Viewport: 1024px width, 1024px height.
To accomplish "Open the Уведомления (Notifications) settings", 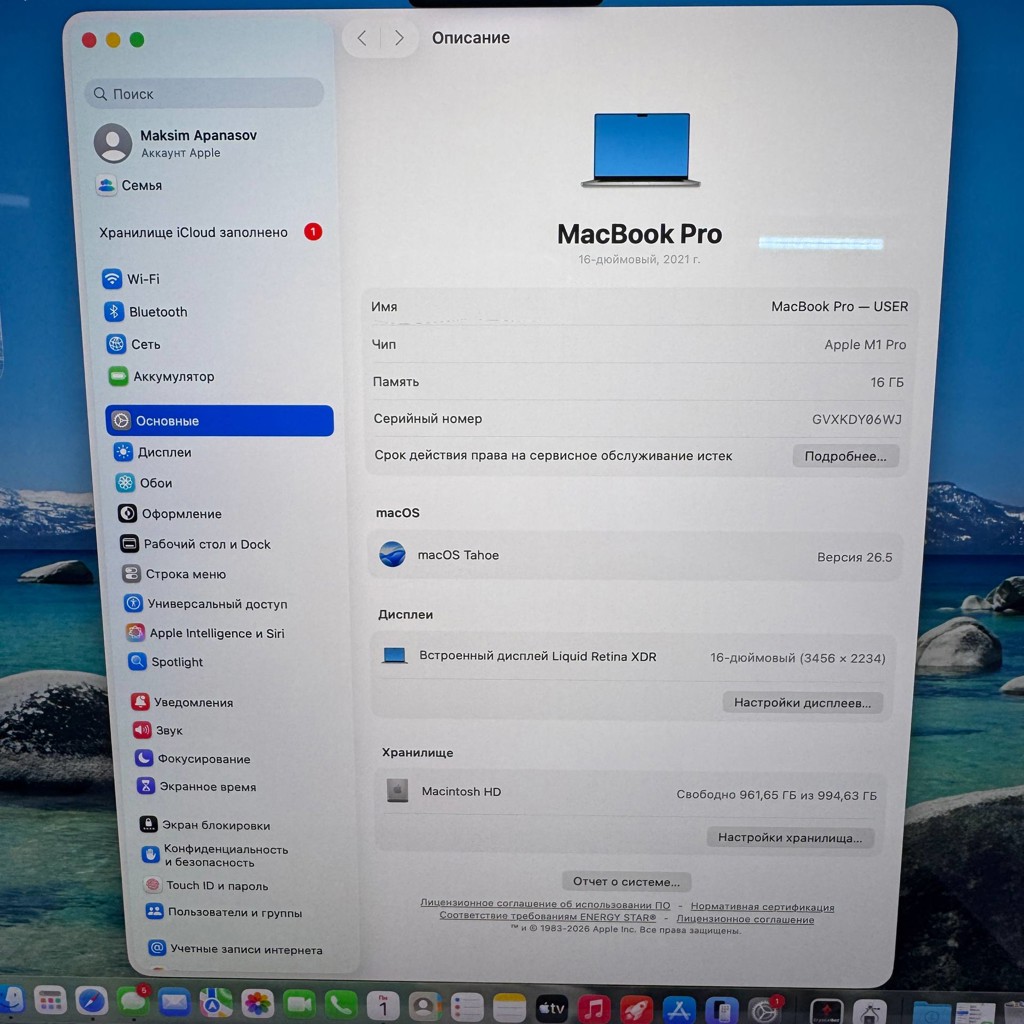I will pyautogui.click(x=182, y=702).
